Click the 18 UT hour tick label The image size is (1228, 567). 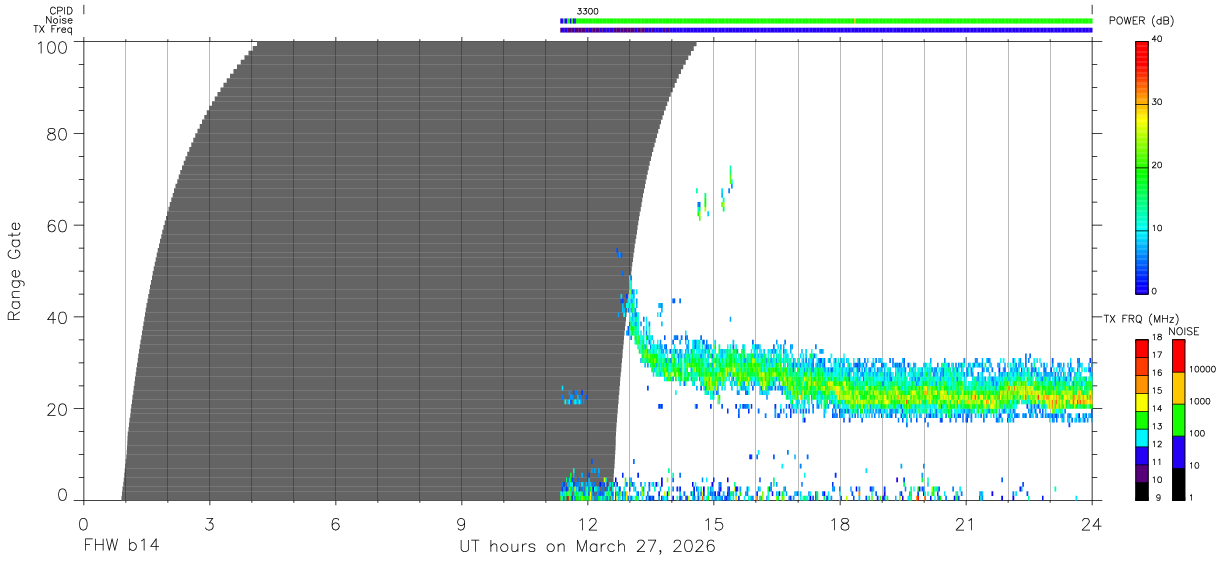click(x=839, y=524)
